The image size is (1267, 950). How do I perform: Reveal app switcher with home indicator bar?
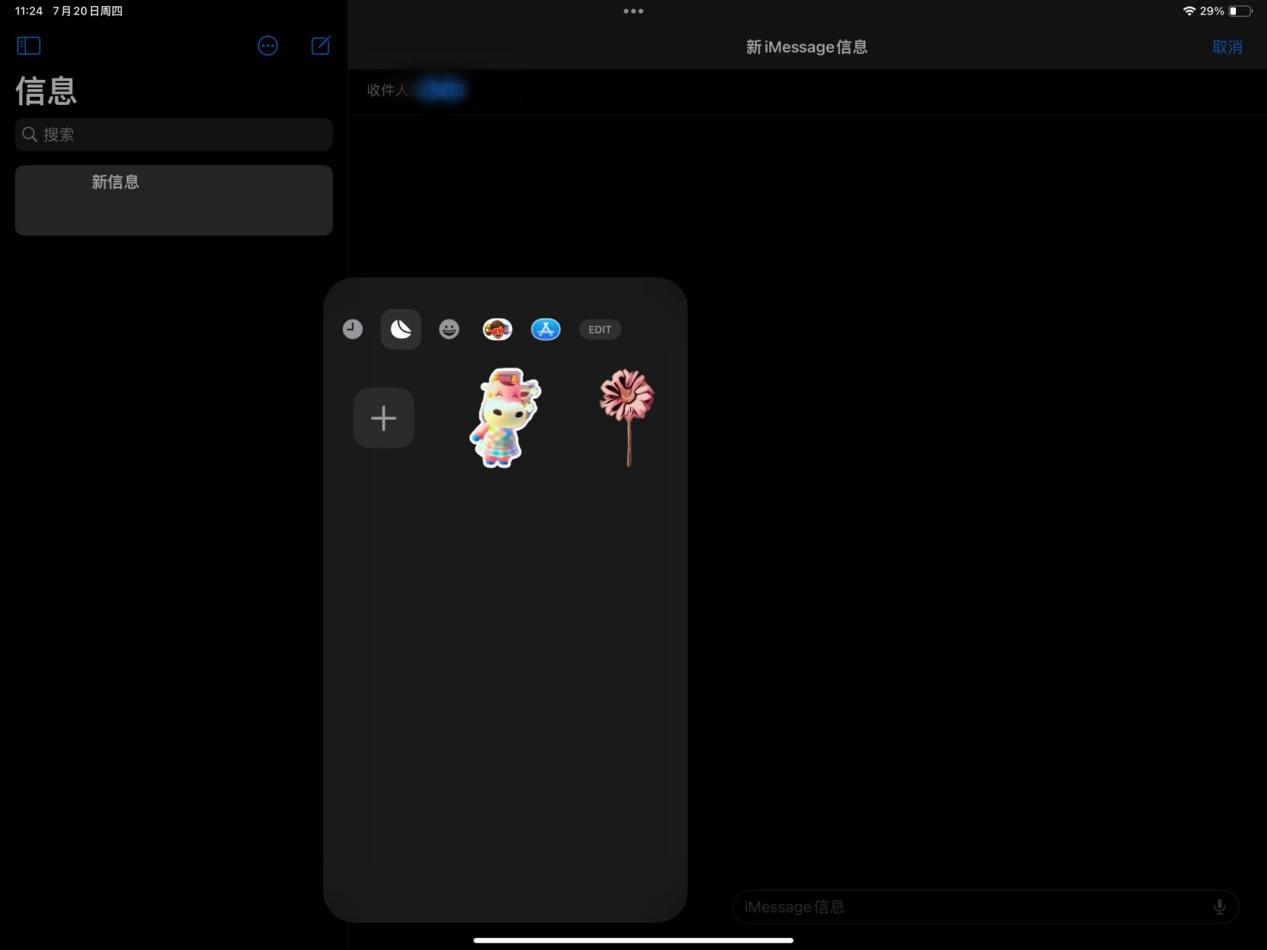coord(633,940)
